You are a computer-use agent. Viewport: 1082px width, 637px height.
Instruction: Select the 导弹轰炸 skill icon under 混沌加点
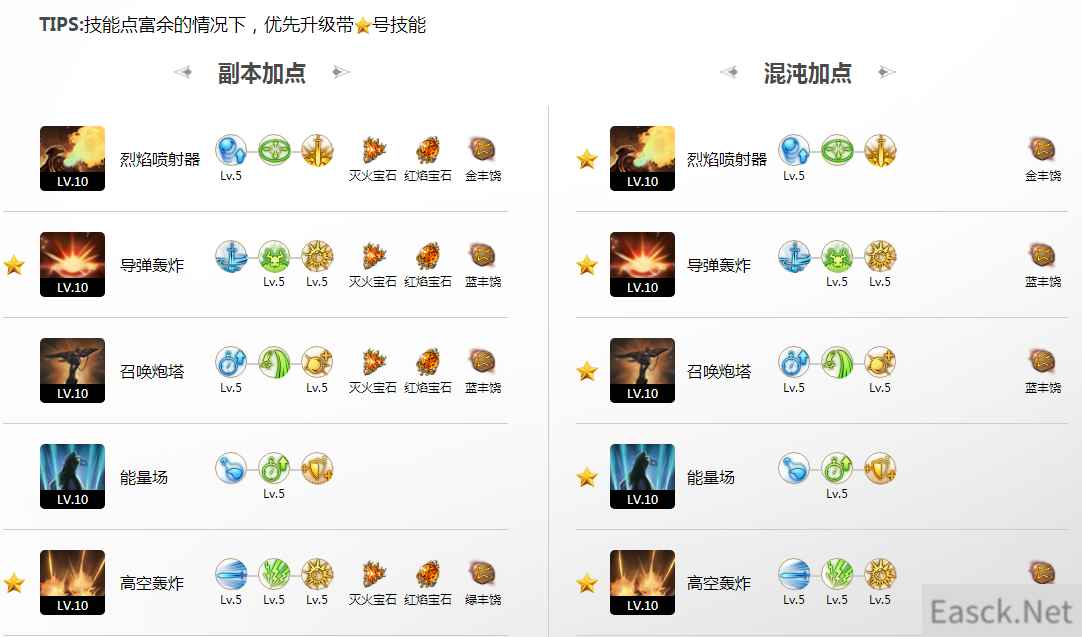pyautogui.click(x=642, y=264)
